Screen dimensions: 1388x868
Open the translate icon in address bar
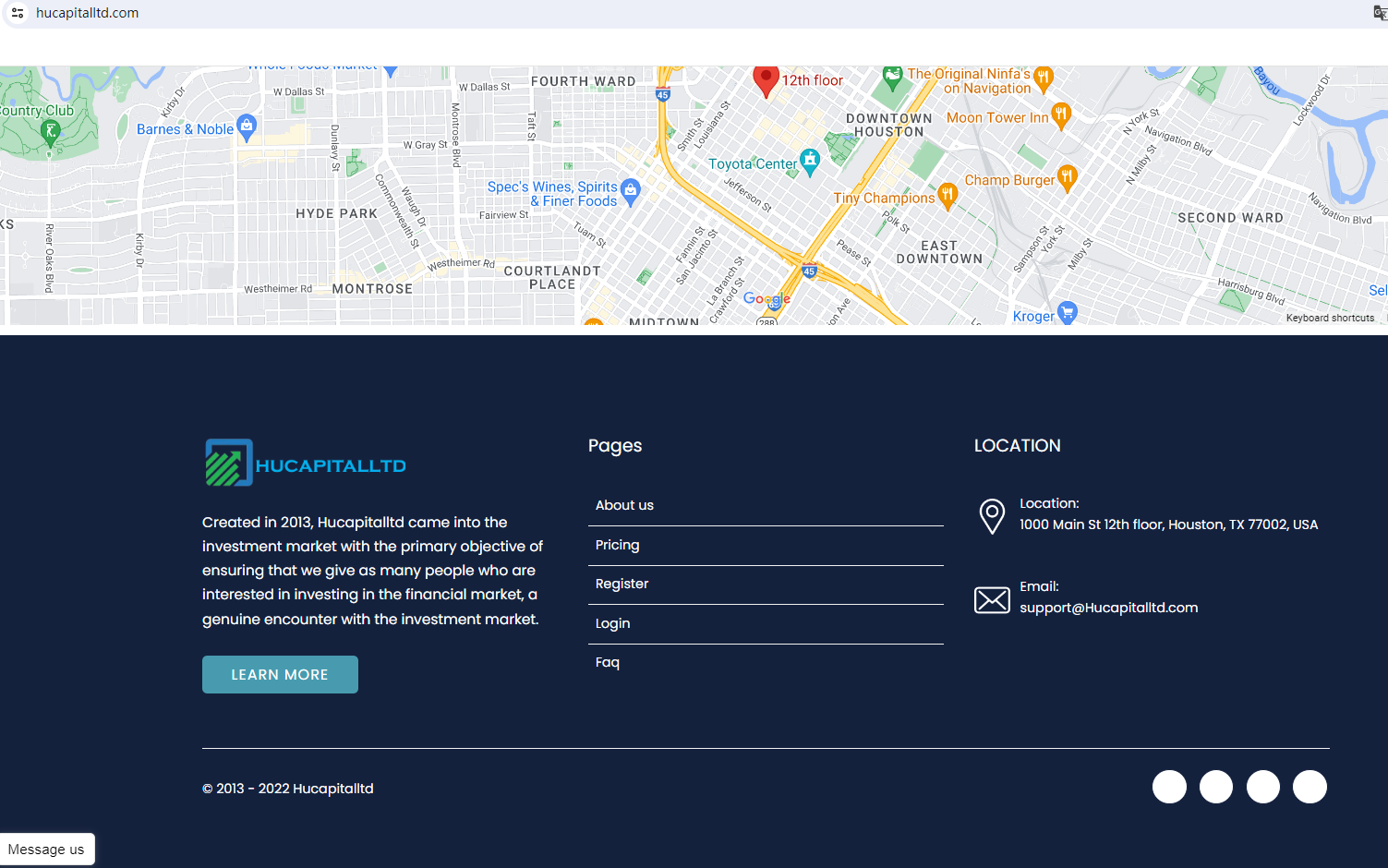click(x=1381, y=13)
